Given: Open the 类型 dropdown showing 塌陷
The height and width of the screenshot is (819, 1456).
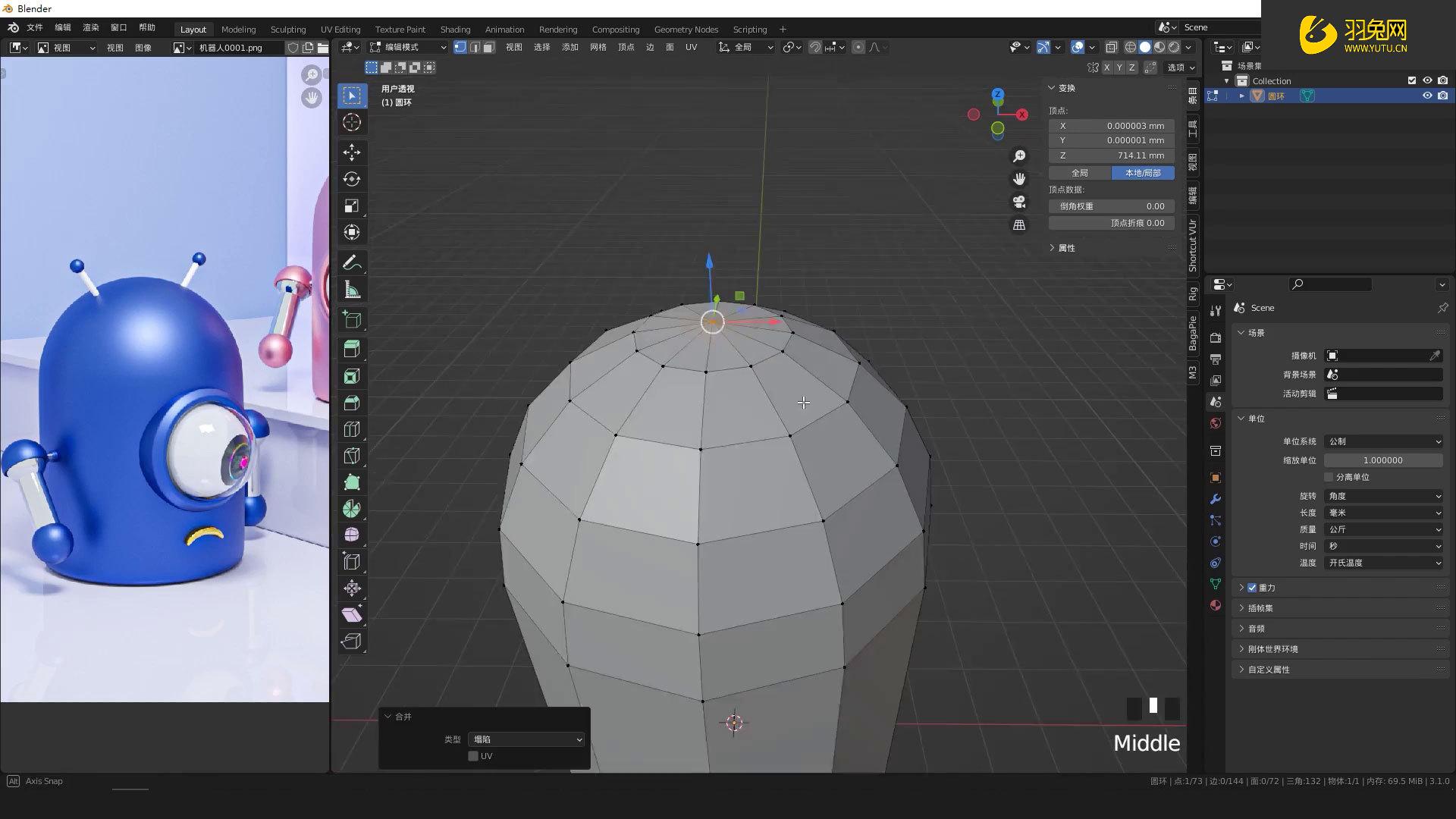Looking at the screenshot, I should click(x=526, y=739).
